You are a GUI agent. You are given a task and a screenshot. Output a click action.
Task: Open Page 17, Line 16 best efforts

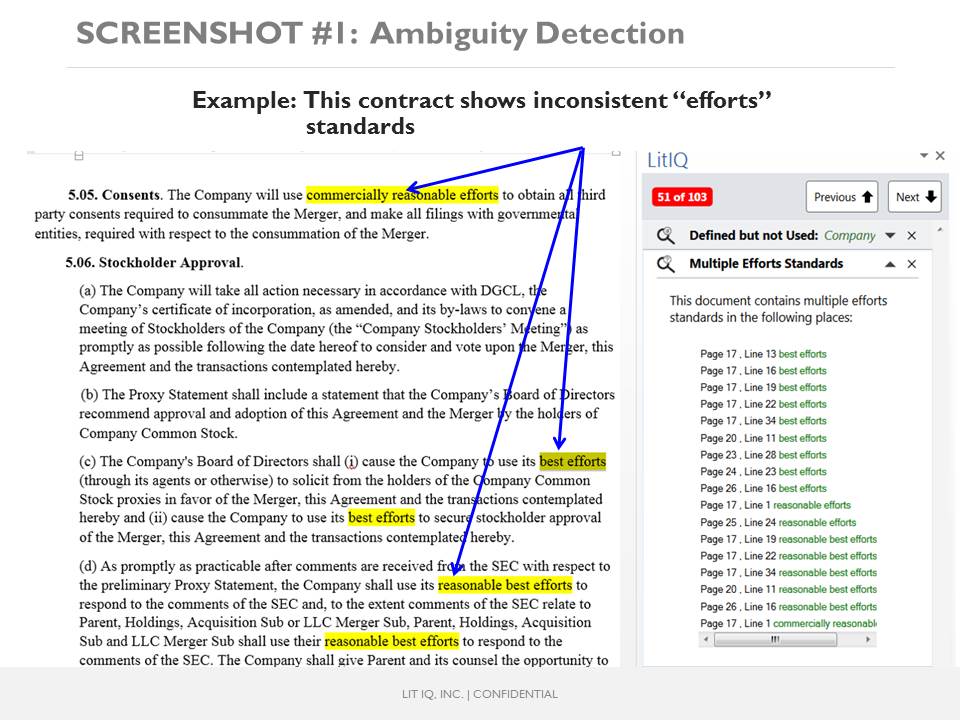(763, 370)
